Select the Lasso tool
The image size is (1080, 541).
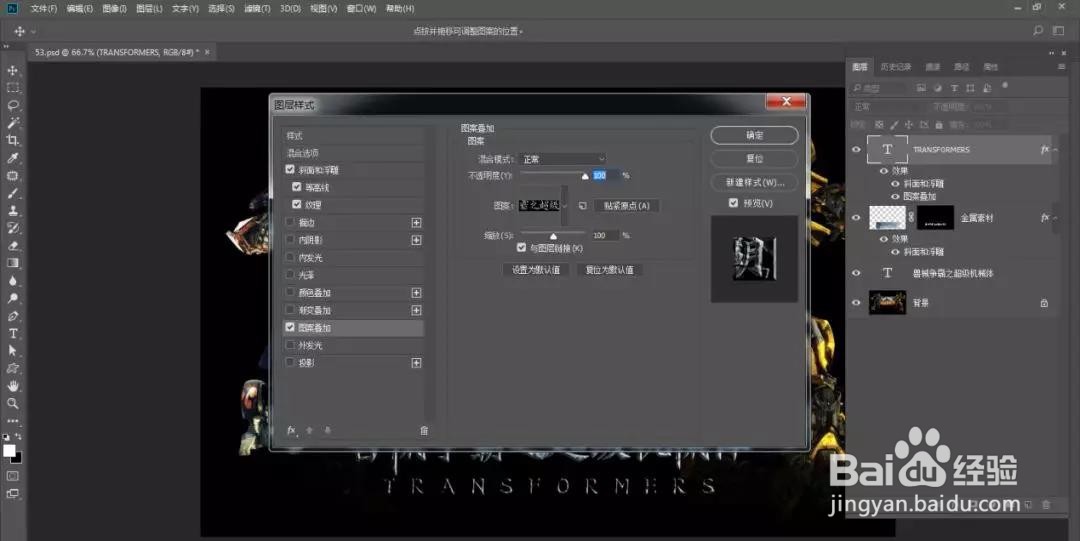(x=12, y=105)
